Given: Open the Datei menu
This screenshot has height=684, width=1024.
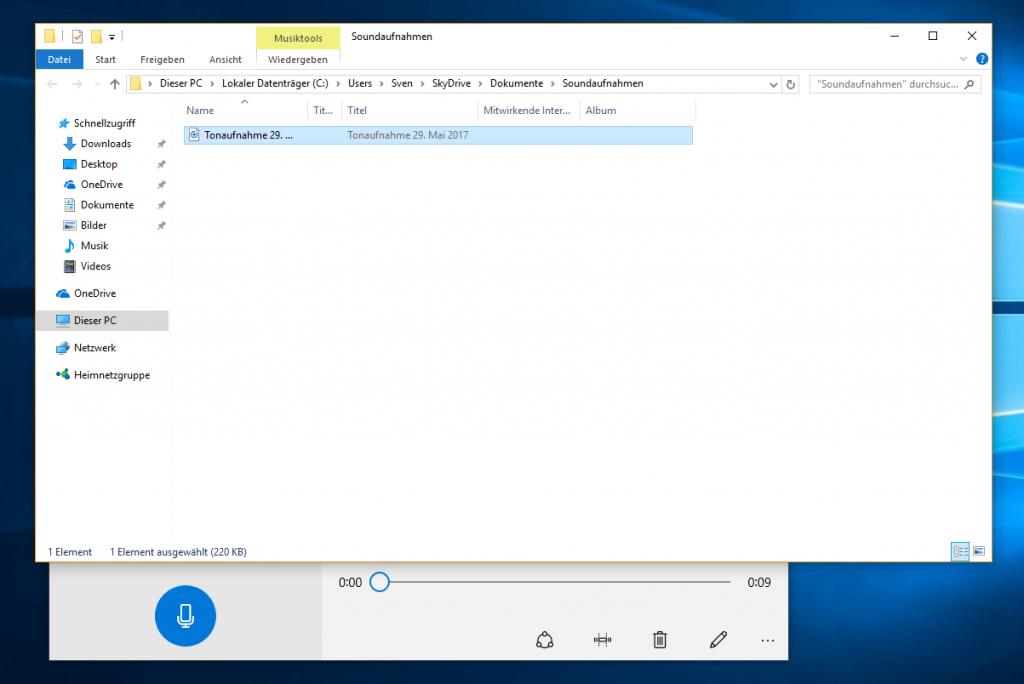Looking at the screenshot, I should 59,59.
